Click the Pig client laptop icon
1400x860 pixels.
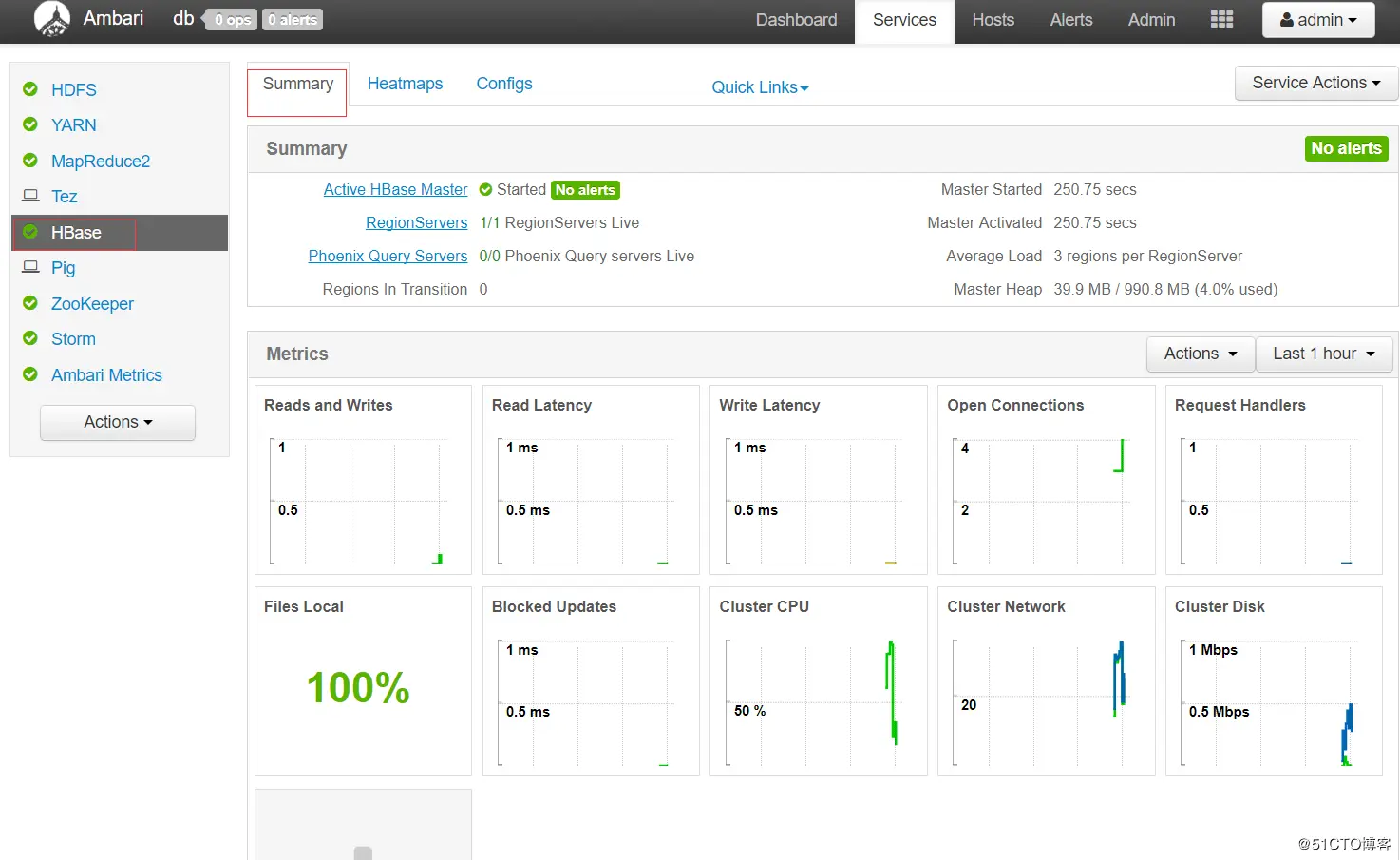[30, 267]
